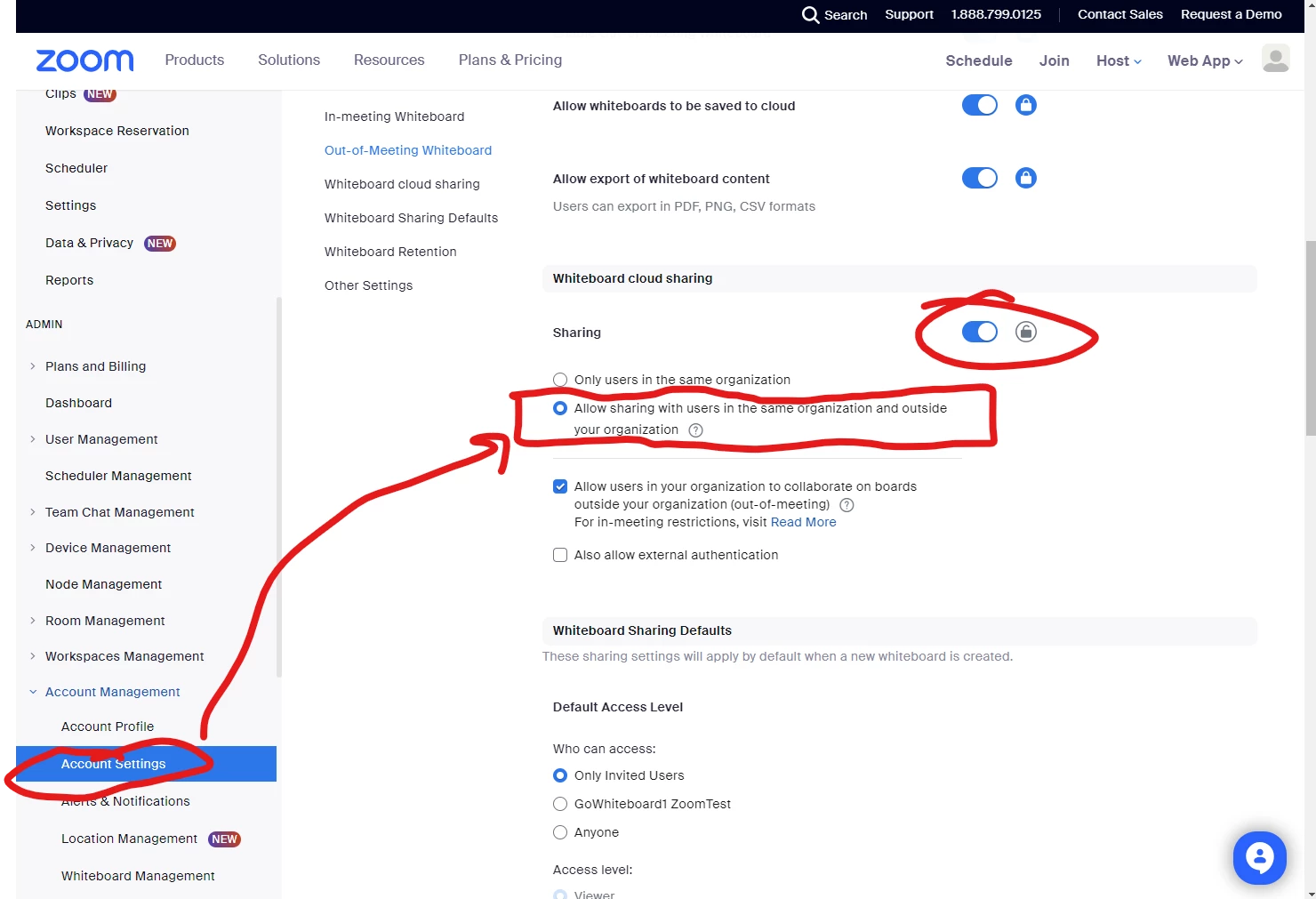This screenshot has width=1316, height=899.
Task: Open Account Profile in sidebar
Action: point(108,726)
